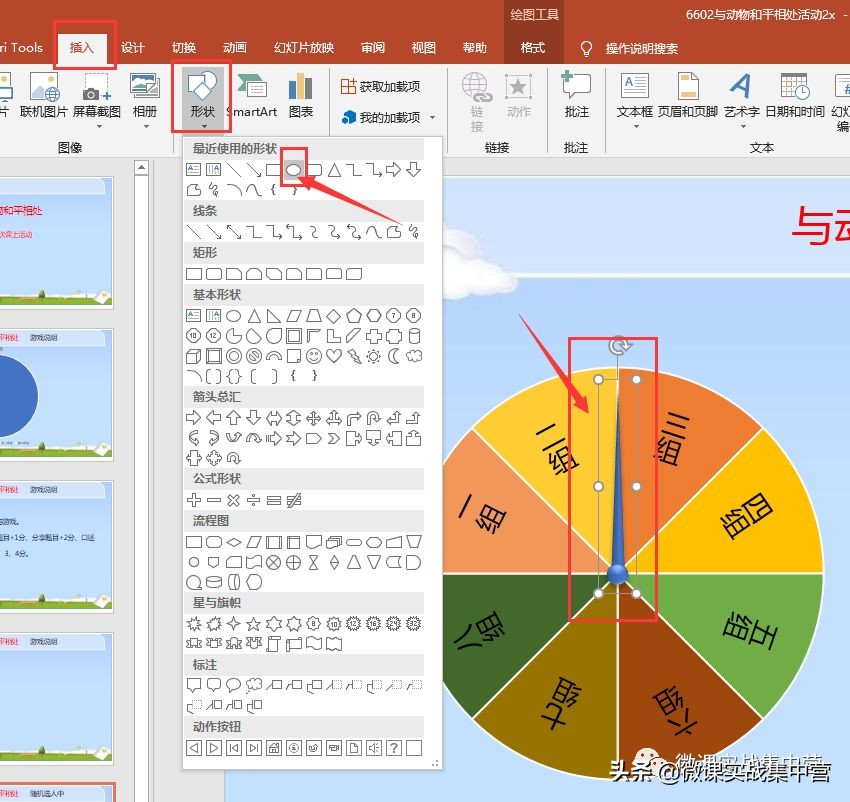The image size is (850, 802).
Task: Click the blue pointer pivot ball on wheel
Action: [x=617, y=574]
